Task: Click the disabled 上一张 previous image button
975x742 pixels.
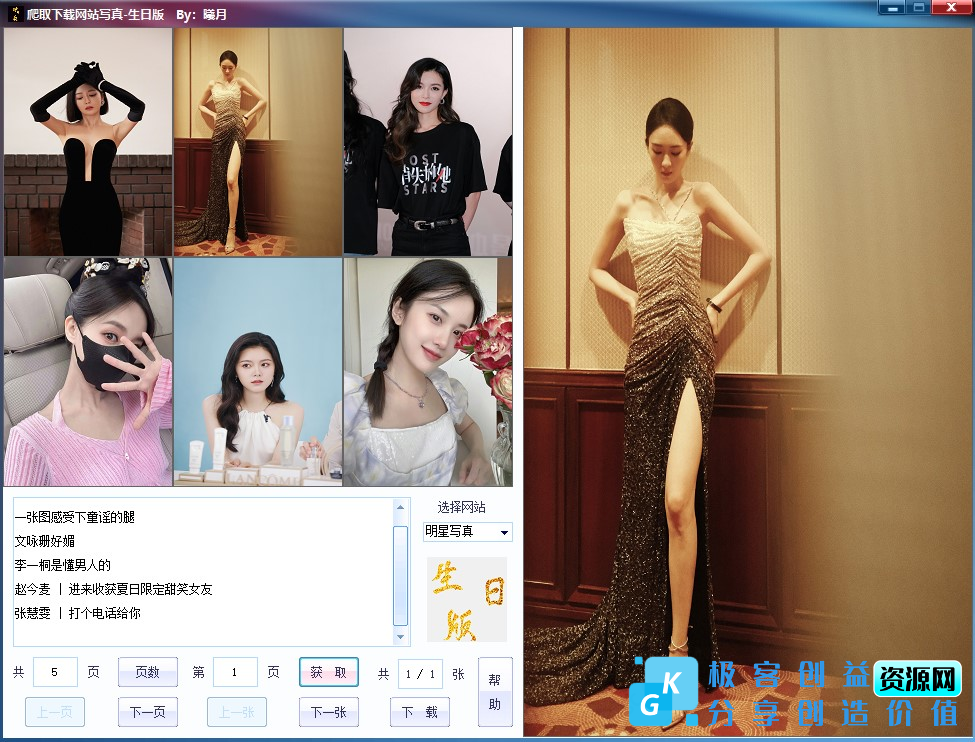Action: (x=236, y=712)
